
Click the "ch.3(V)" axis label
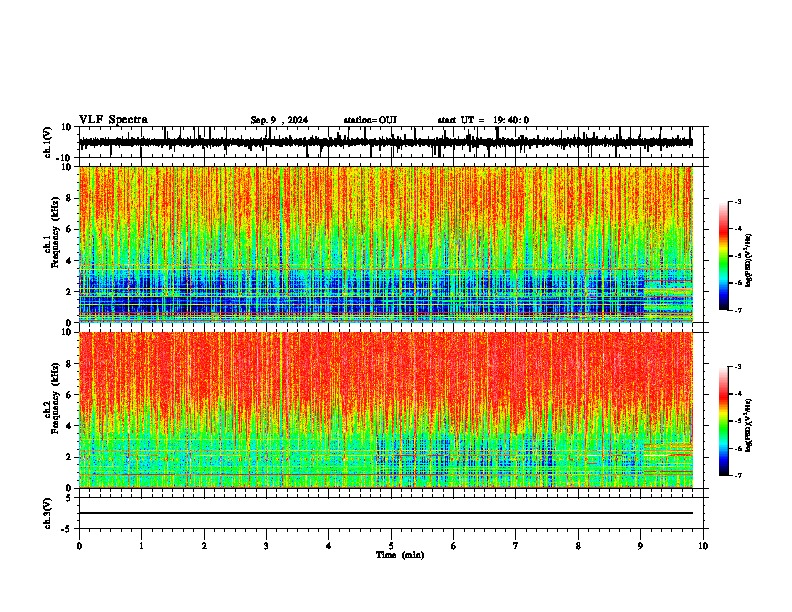[48, 513]
